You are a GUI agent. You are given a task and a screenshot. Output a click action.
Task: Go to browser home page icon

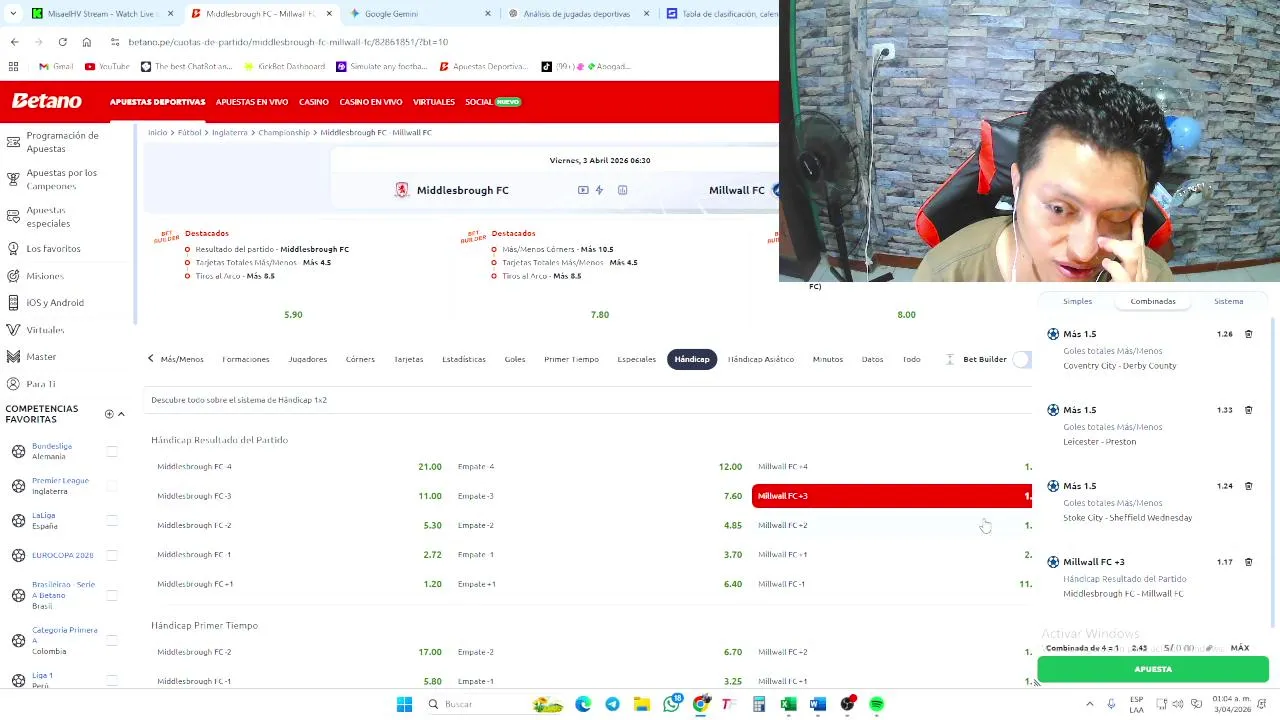click(86, 42)
